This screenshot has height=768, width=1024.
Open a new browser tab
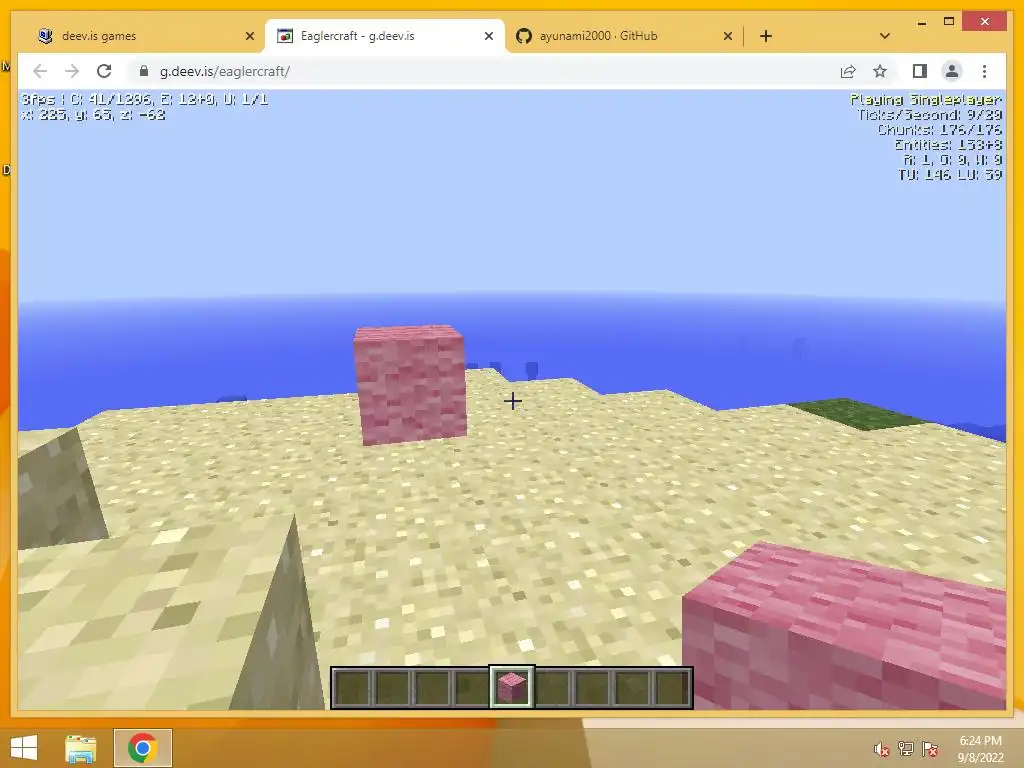[x=766, y=36]
